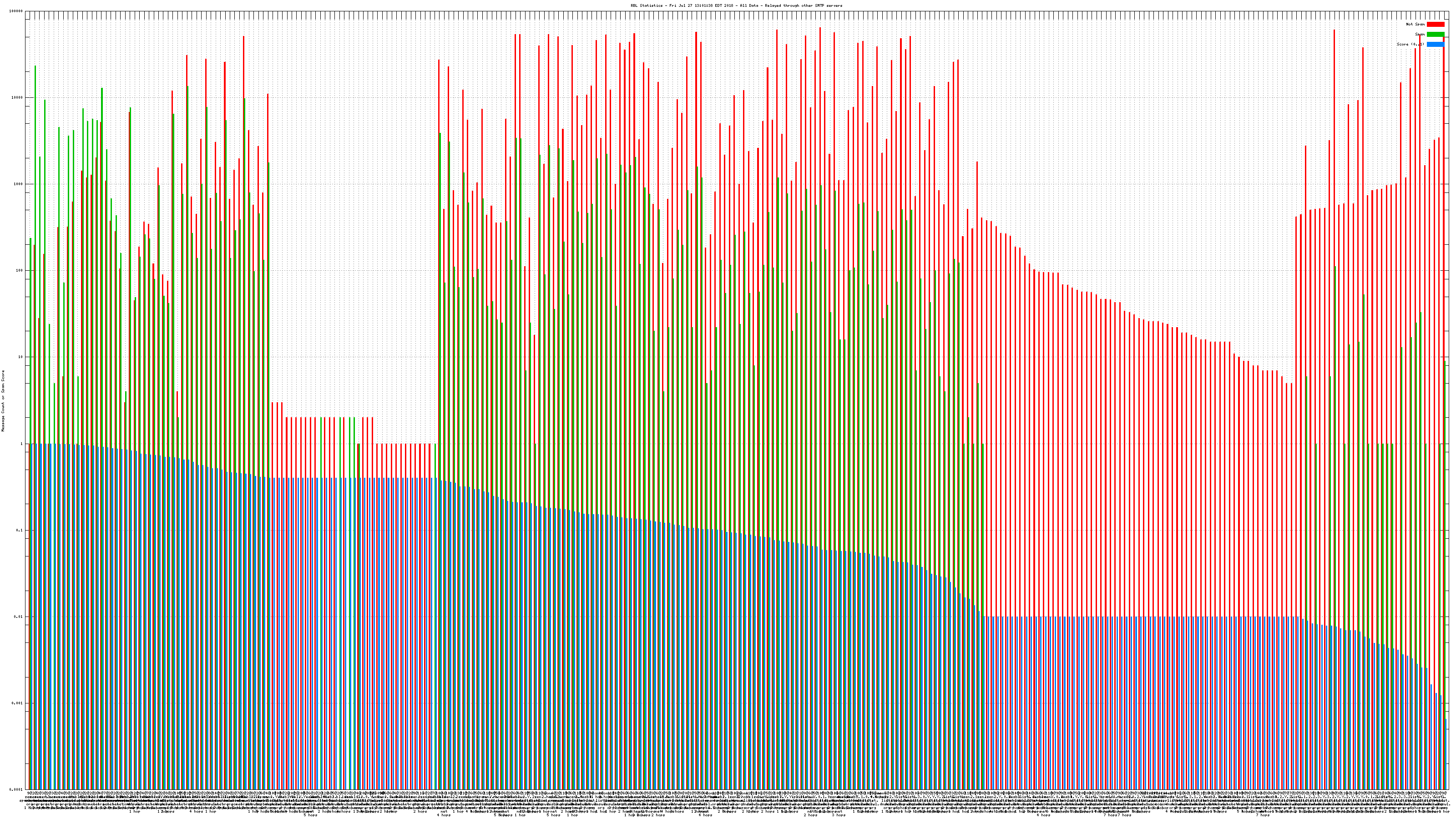Click the 1000 y-axis tick label
The height and width of the screenshot is (819, 1456).
click(x=18, y=184)
